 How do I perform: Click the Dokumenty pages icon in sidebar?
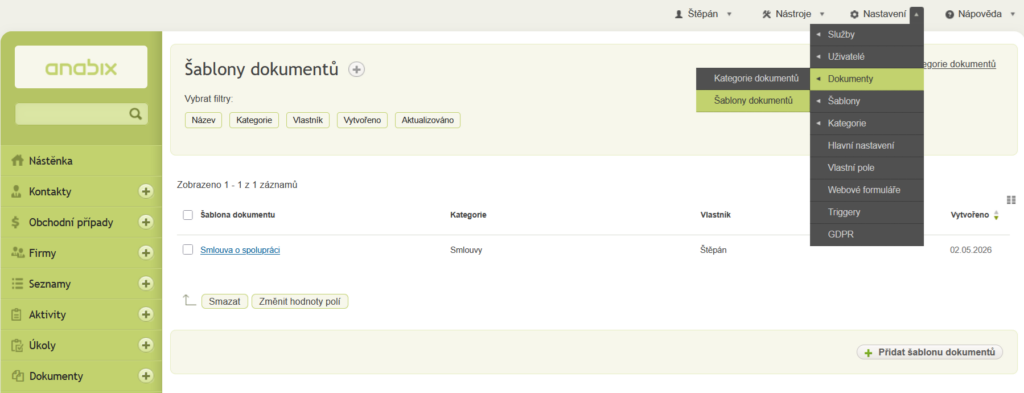click(18, 377)
